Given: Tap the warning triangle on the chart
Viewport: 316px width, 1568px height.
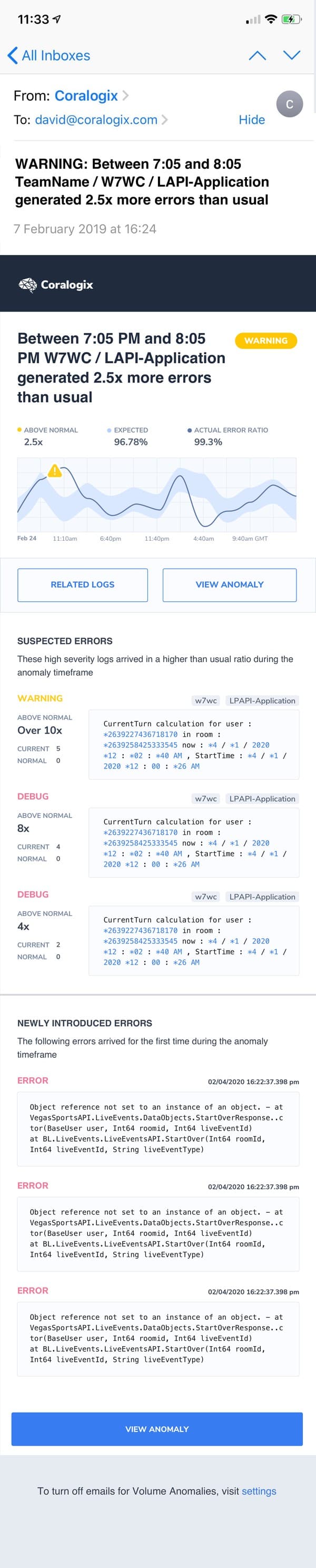Looking at the screenshot, I should [55, 471].
